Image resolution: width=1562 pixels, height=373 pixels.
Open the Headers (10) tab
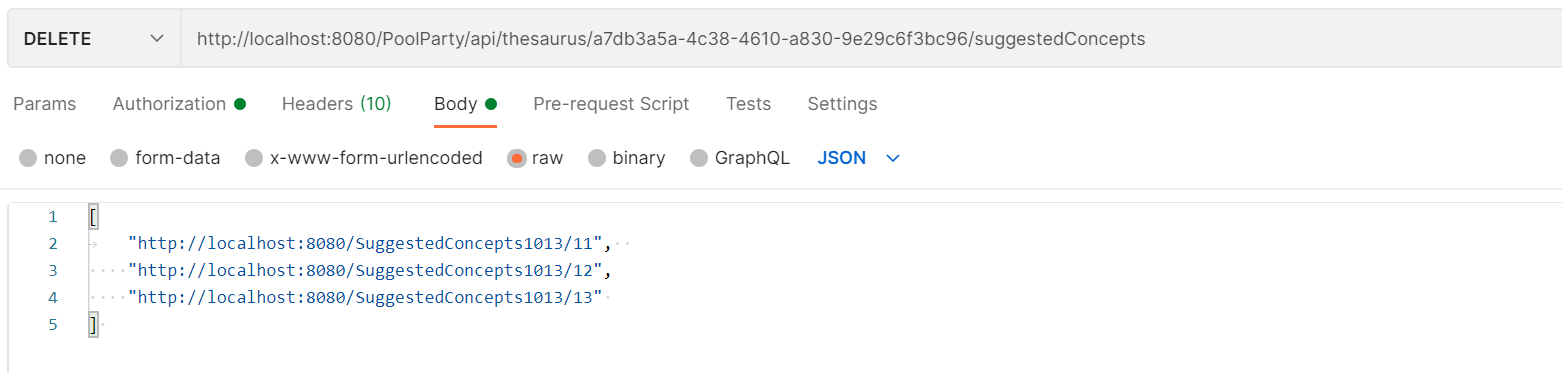336,104
